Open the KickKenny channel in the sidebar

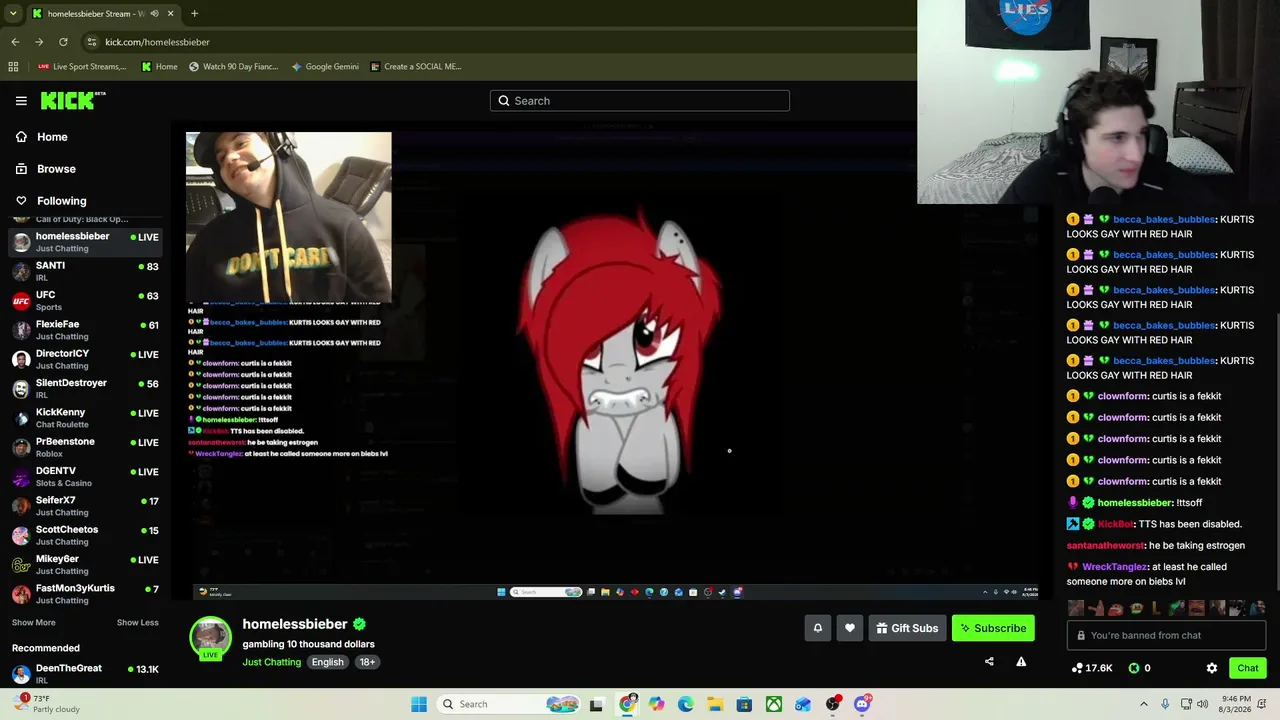(85, 418)
